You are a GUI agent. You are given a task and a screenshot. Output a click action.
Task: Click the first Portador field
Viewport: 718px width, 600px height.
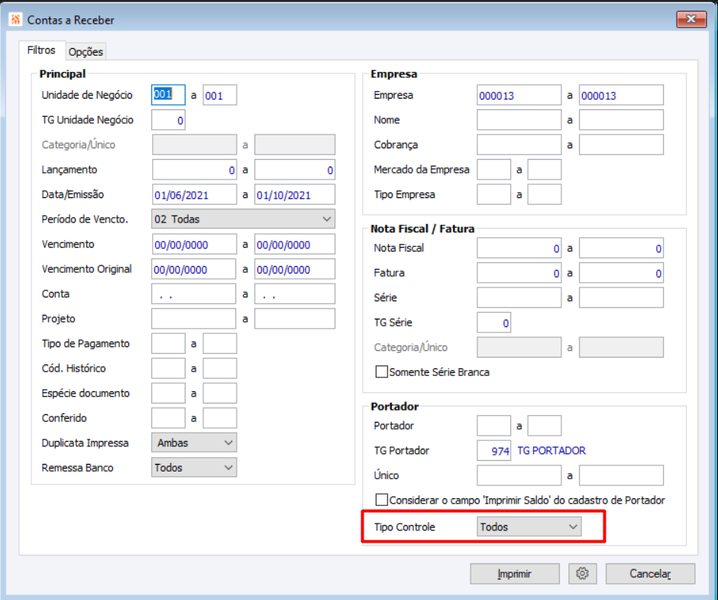pos(494,425)
